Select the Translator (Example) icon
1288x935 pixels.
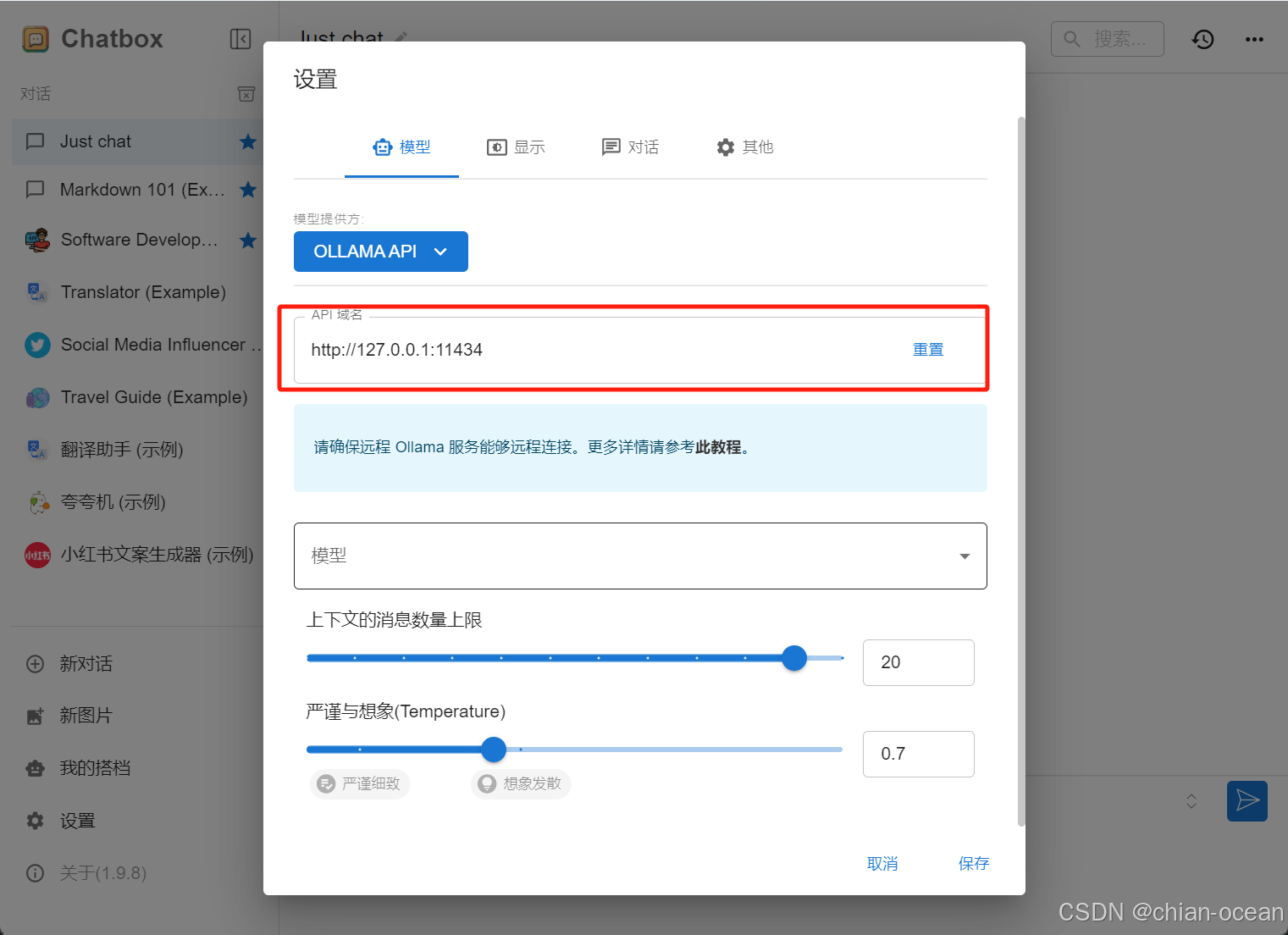tap(36, 292)
